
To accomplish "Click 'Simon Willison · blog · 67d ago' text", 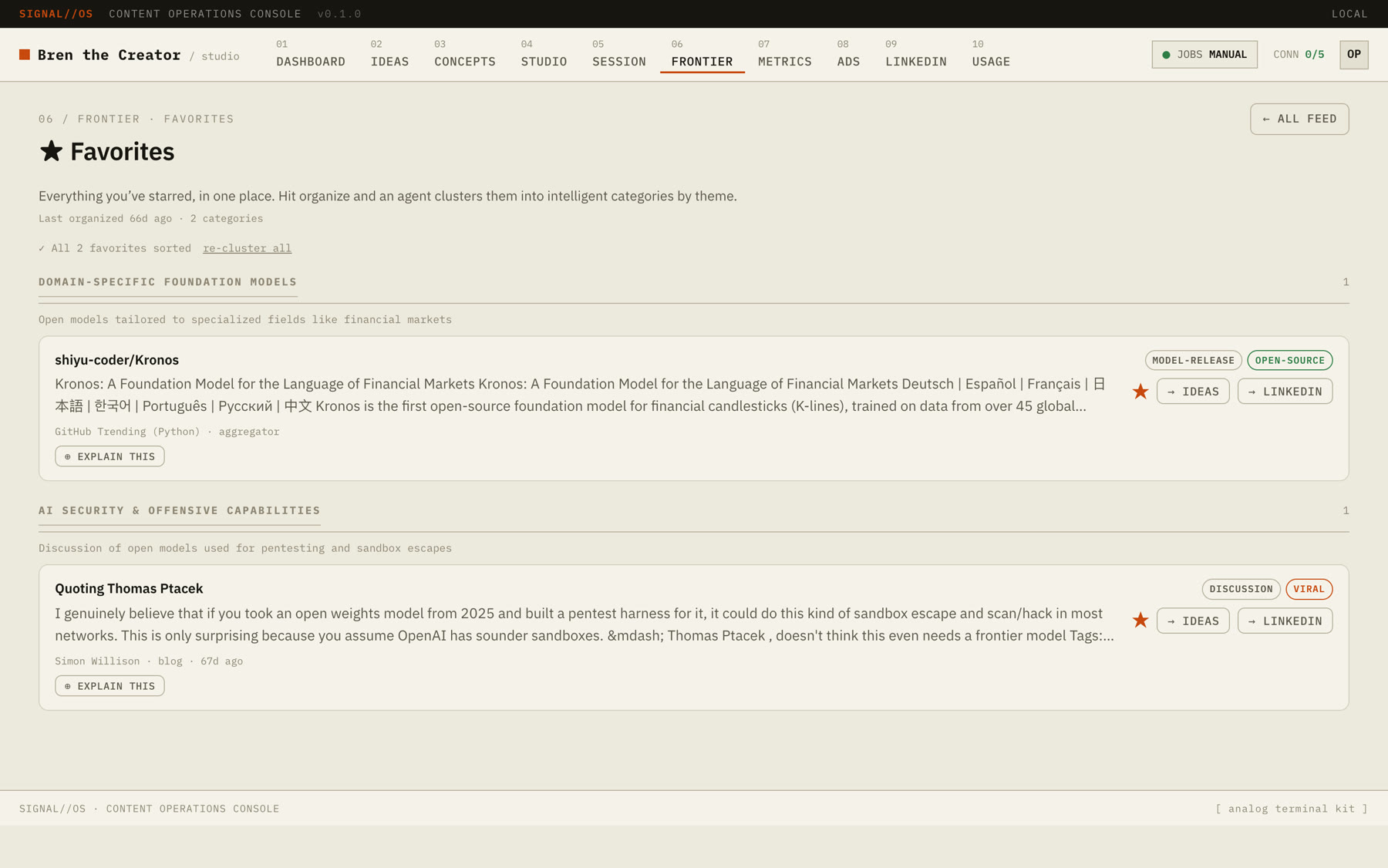I will (x=149, y=661).
